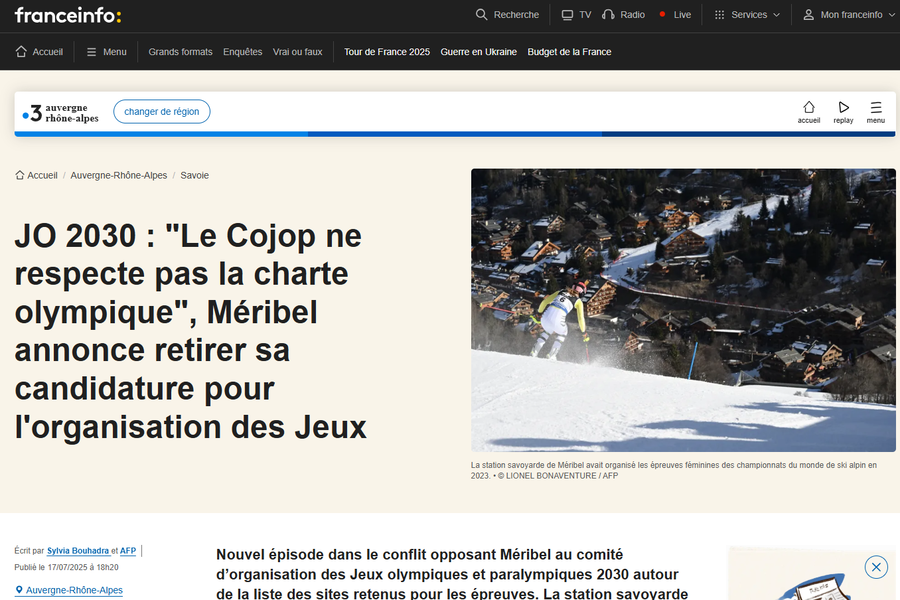
Task: Click the France 3 regional accueil home icon
Action: point(809,112)
